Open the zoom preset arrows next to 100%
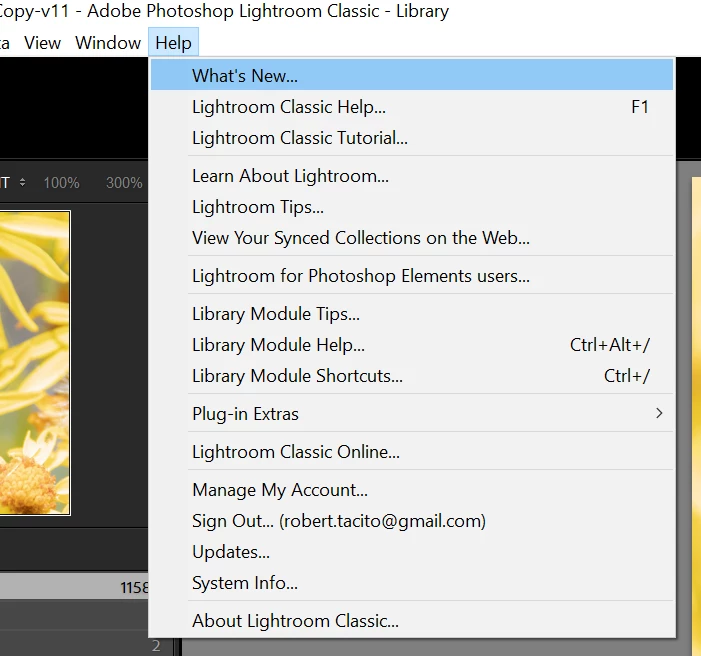 [x=22, y=182]
